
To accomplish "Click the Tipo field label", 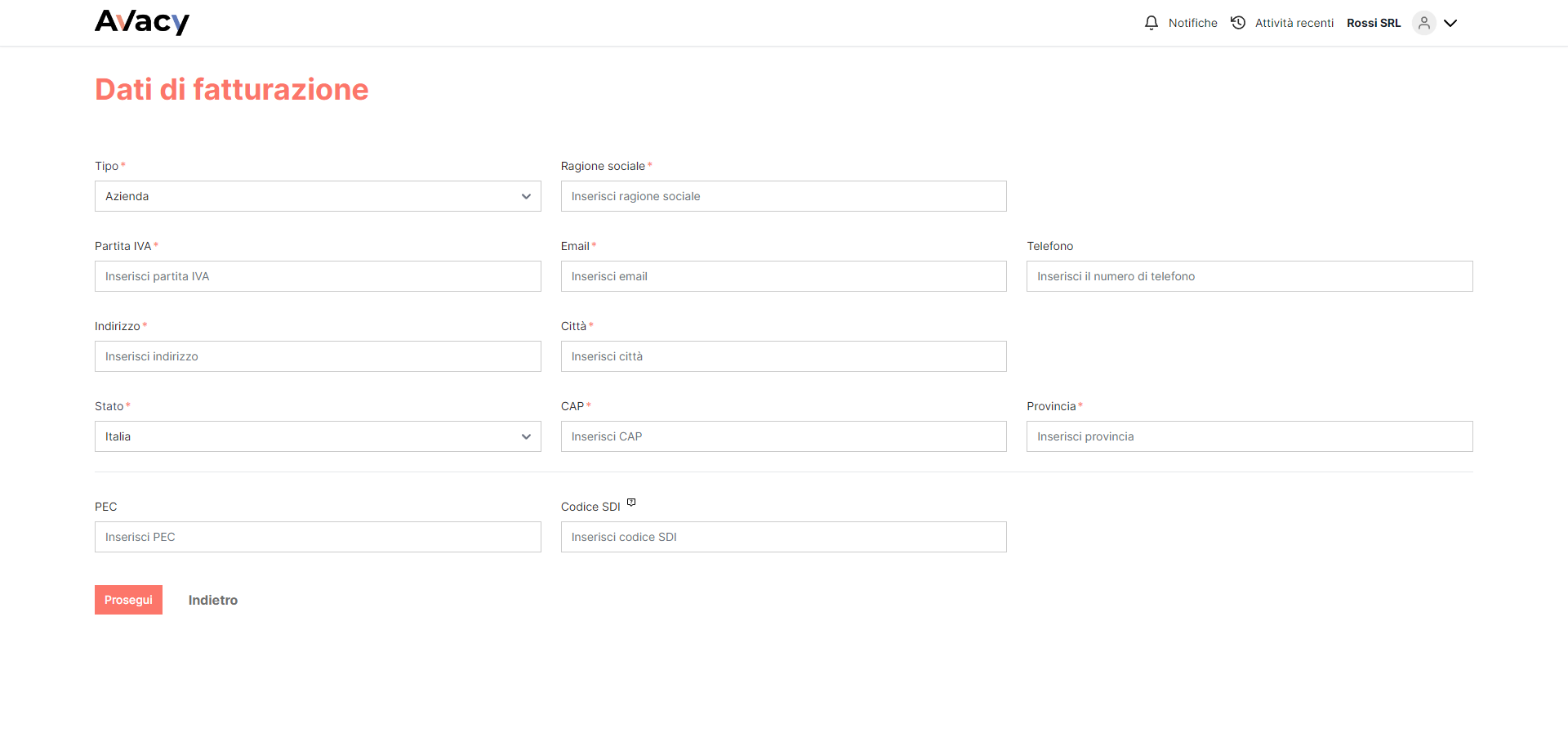I will pos(106,166).
